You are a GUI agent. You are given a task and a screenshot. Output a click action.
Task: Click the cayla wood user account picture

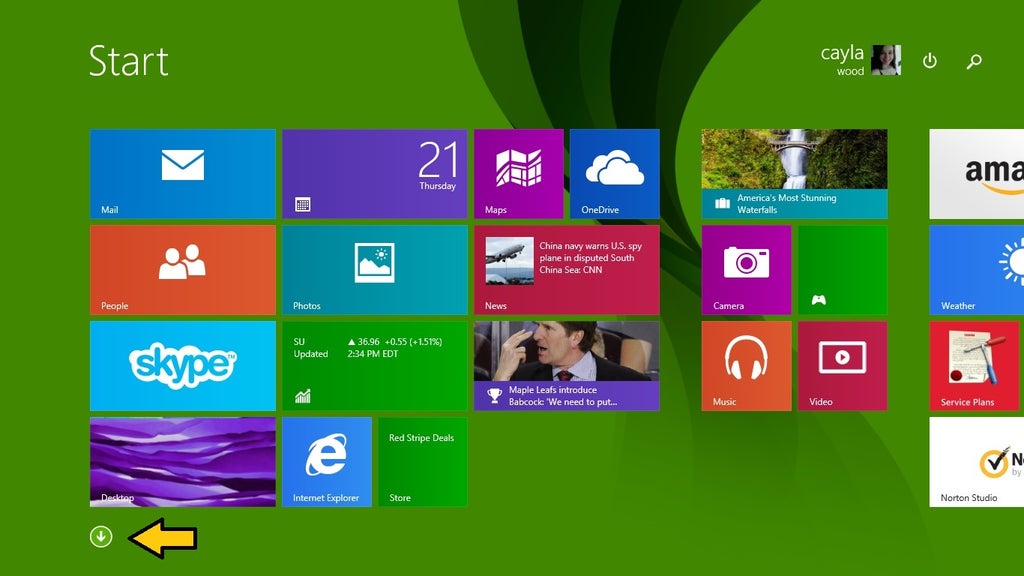(x=886, y=60)
